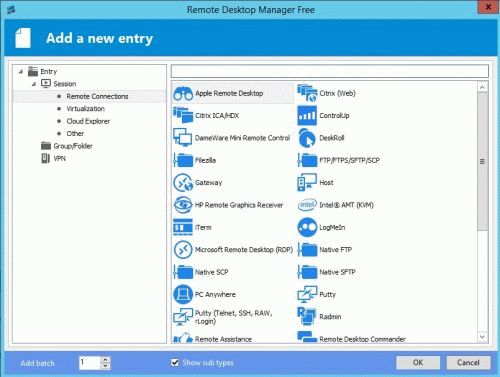The height and width of the screenshot is (377, 500).
Task: Pick the Microsoft Remote Desktop (RDP) icon
Action: [x=183, y=250]
